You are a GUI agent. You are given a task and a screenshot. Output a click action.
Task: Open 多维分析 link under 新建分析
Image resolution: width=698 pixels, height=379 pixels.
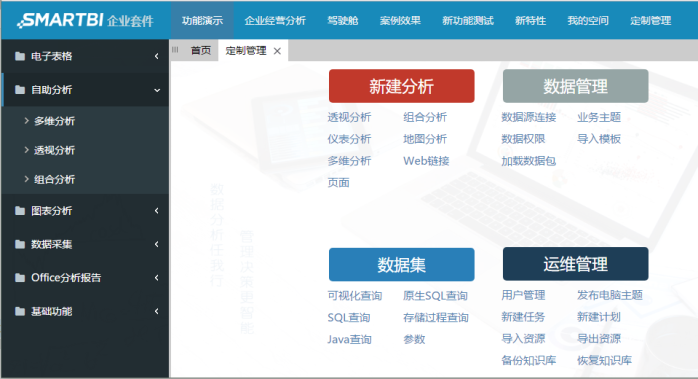pyautogui.click(x=349, y=161)
